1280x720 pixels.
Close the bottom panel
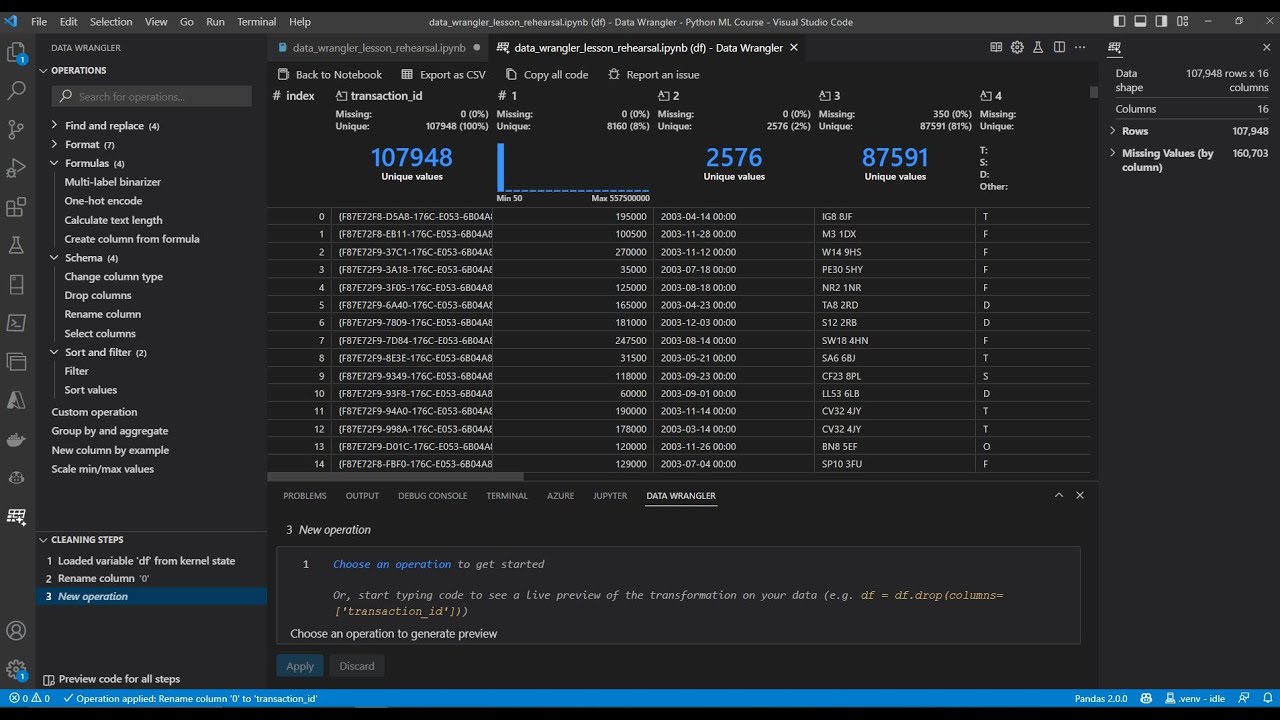tap(1080, 495)
